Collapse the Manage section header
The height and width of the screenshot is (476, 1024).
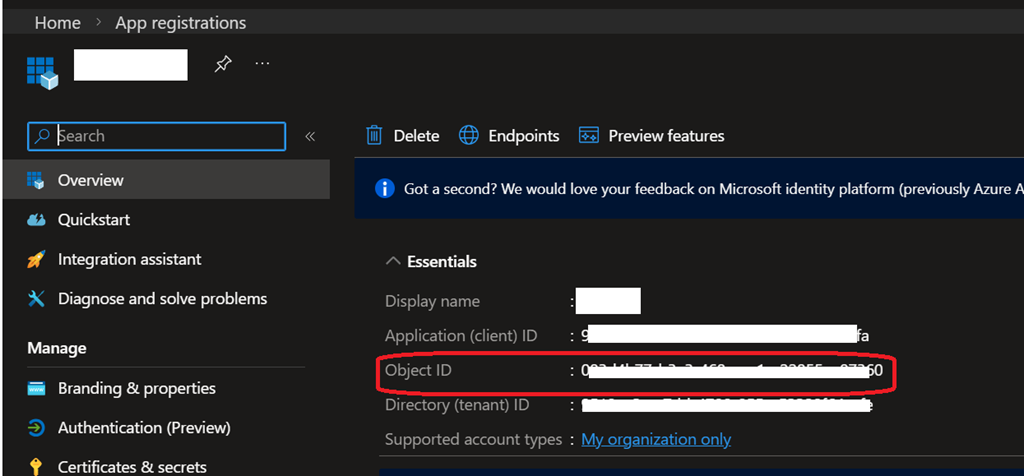pyautogui.click(x=57, y=348)
